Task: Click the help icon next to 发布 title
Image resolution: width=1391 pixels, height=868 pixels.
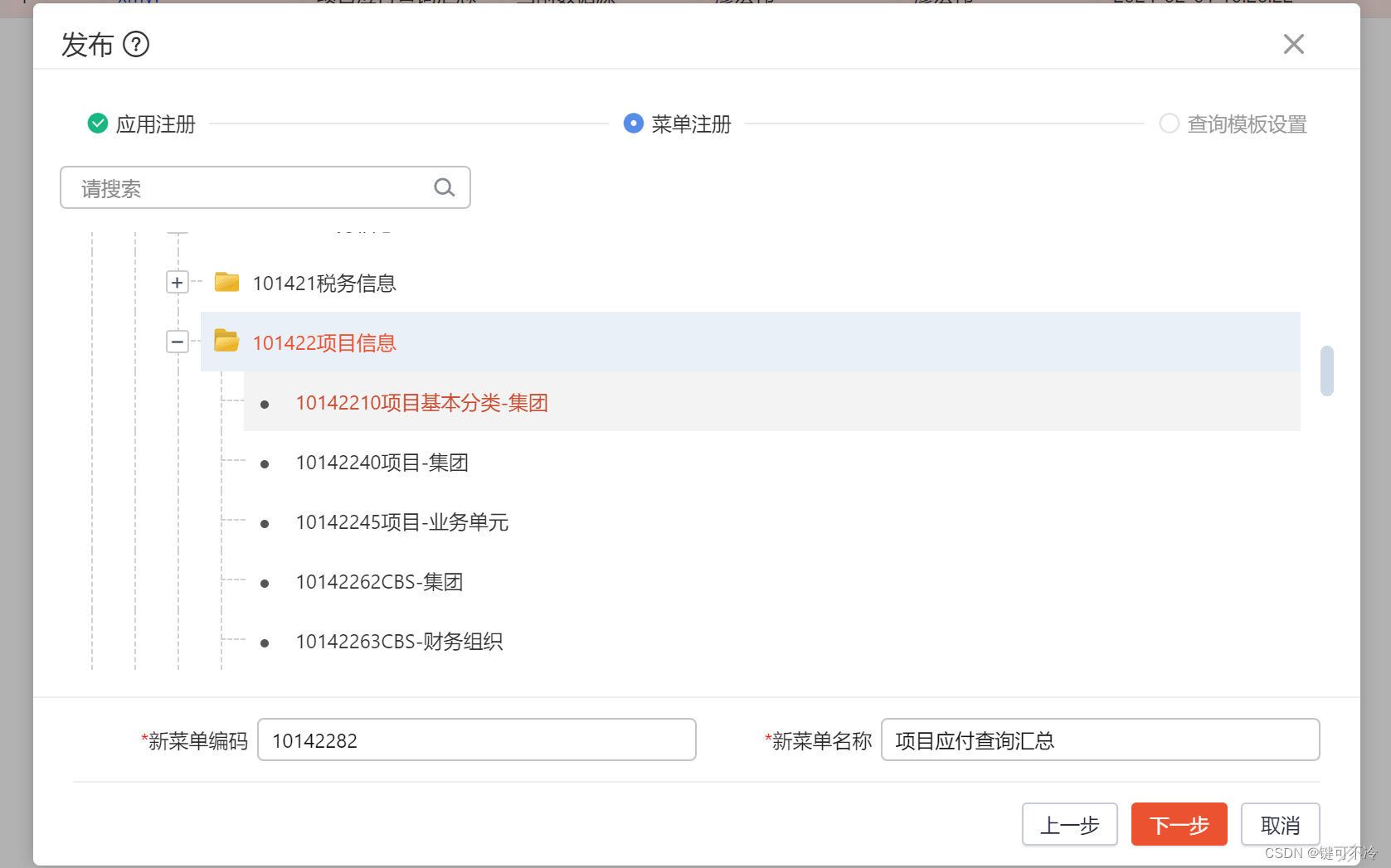Action: [x=135, y=45]
